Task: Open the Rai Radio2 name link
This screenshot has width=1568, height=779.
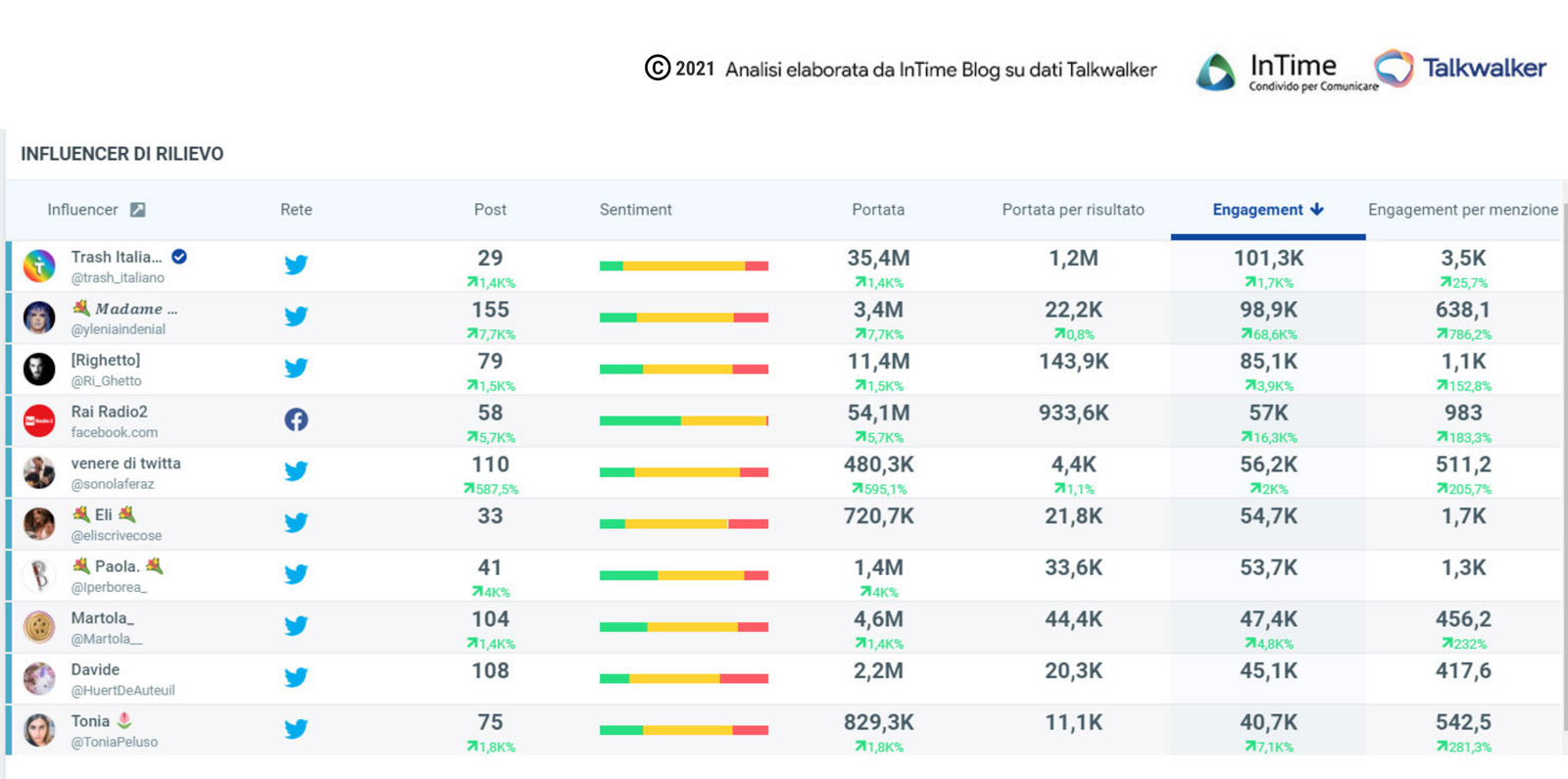Action: coord(109,412)
